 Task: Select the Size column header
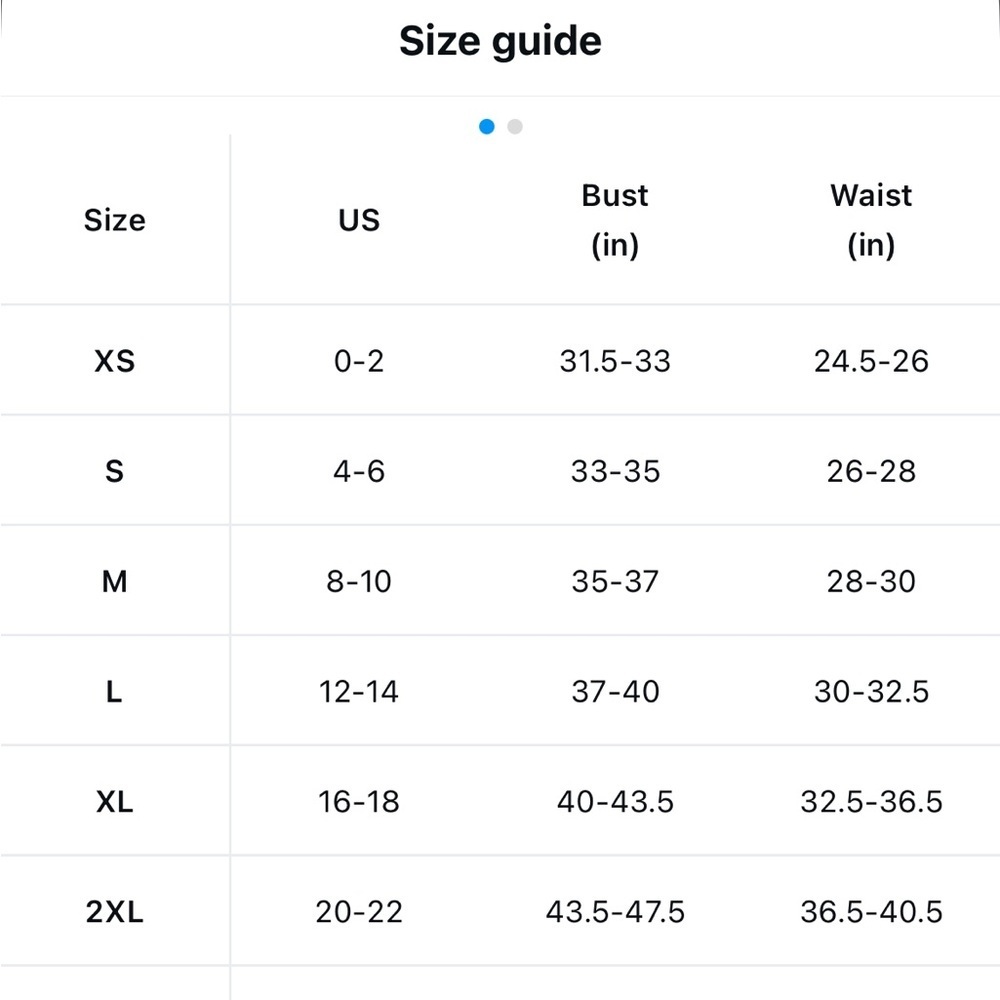coord(115,220)
